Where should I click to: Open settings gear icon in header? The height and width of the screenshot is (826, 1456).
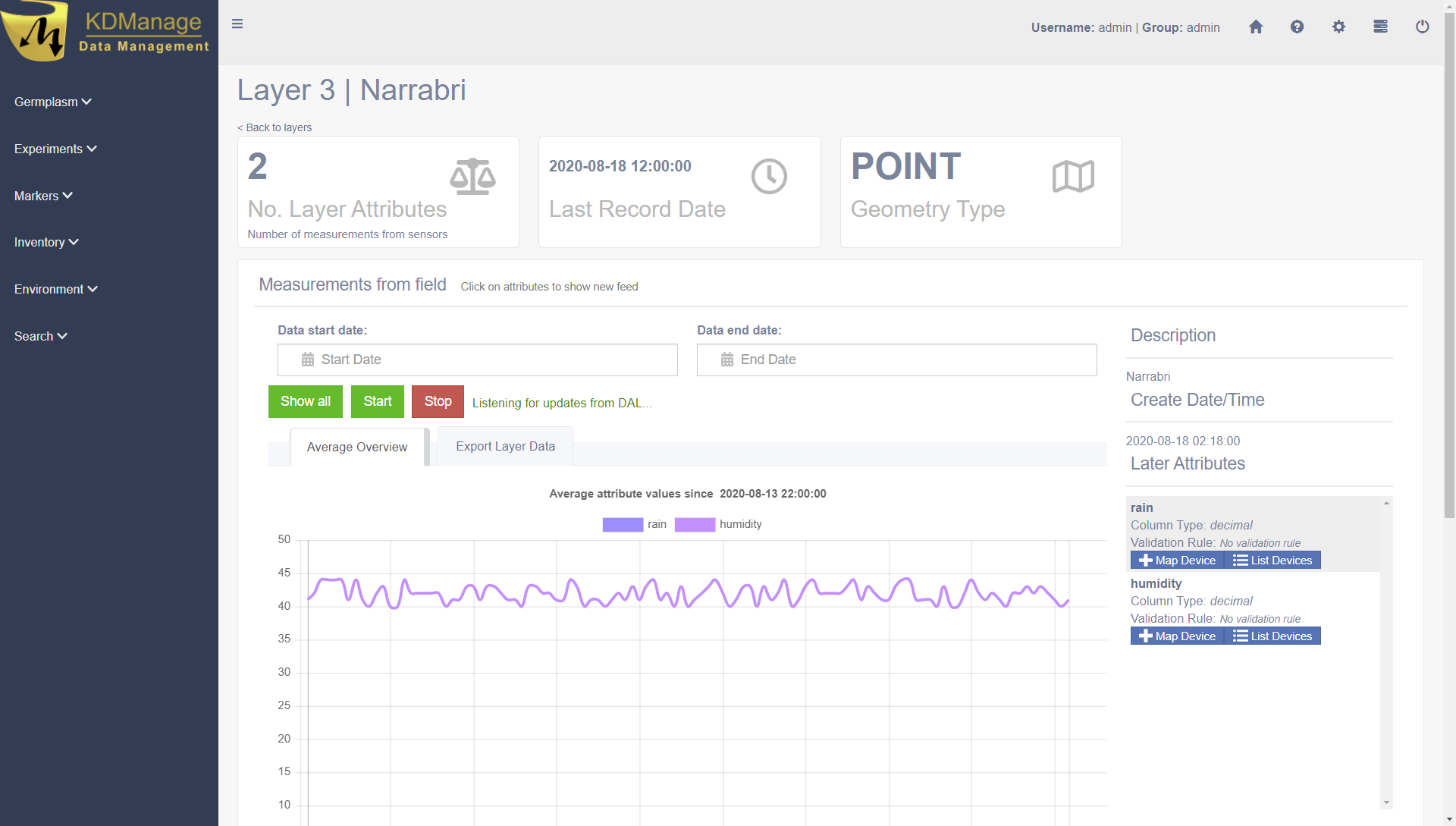pyautogui.click(x=1338, y=27)
